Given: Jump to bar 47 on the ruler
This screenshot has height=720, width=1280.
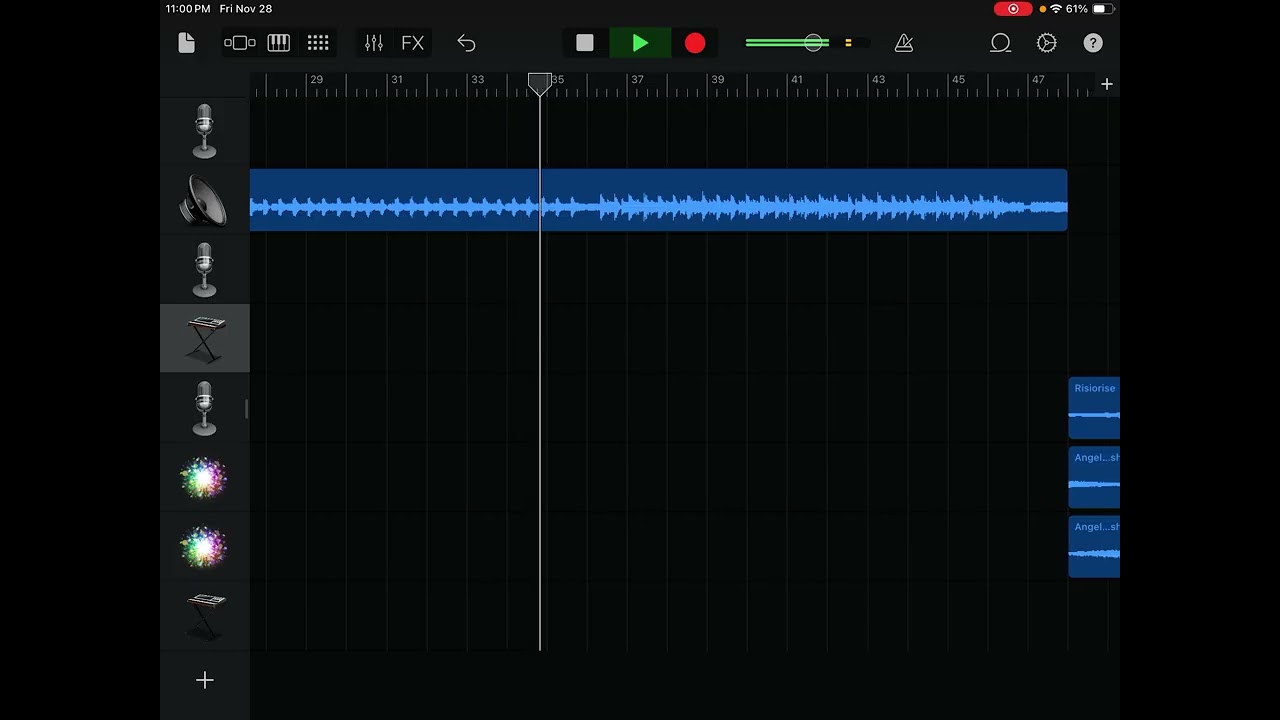Looking at the screenshot, I should click(x=1038, y=80).
